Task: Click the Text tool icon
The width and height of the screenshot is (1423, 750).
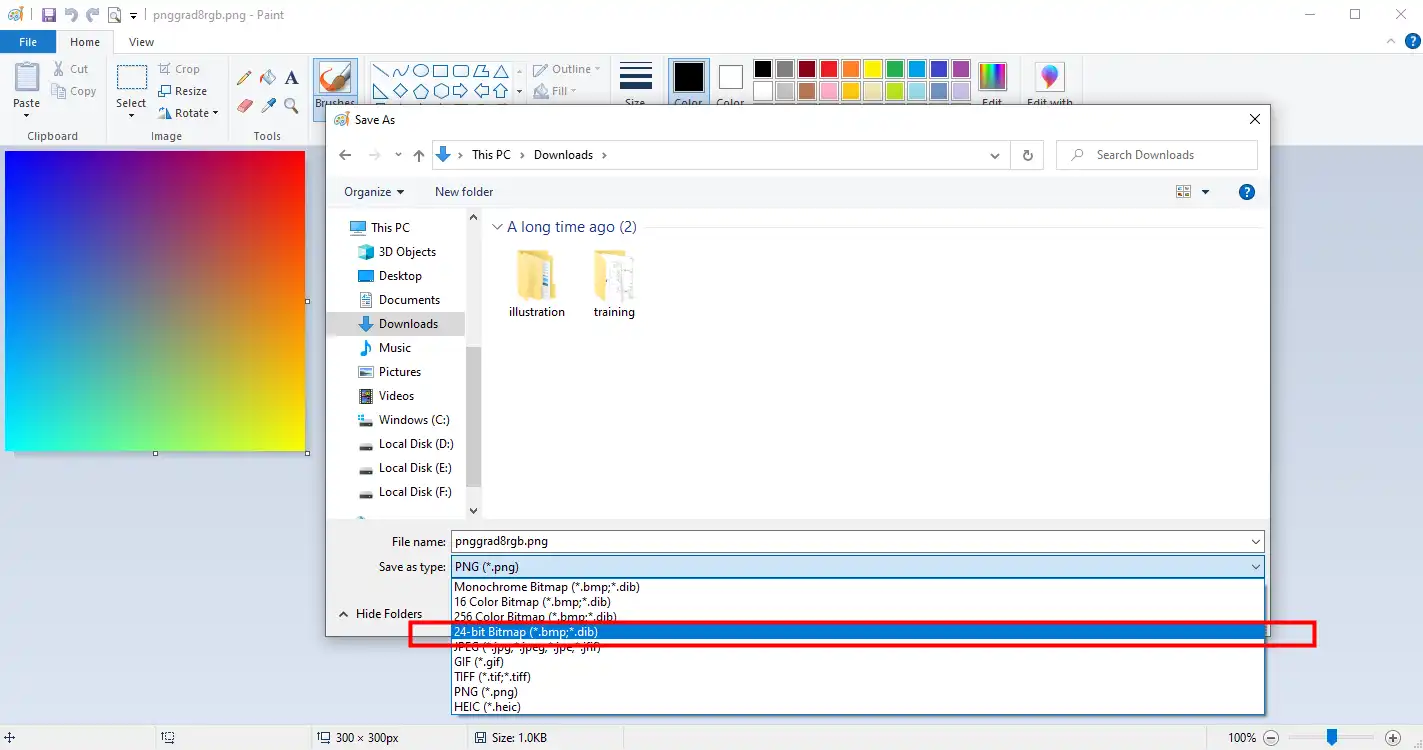Action: point(291,78)
